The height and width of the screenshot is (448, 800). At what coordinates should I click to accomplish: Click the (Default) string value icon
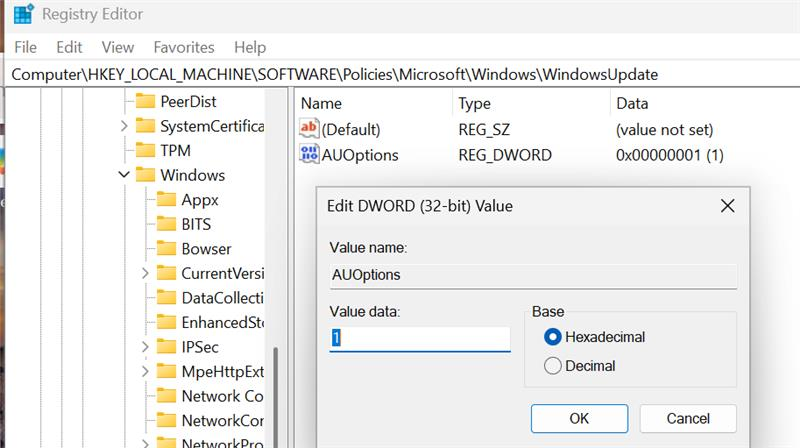click(309, 129)
